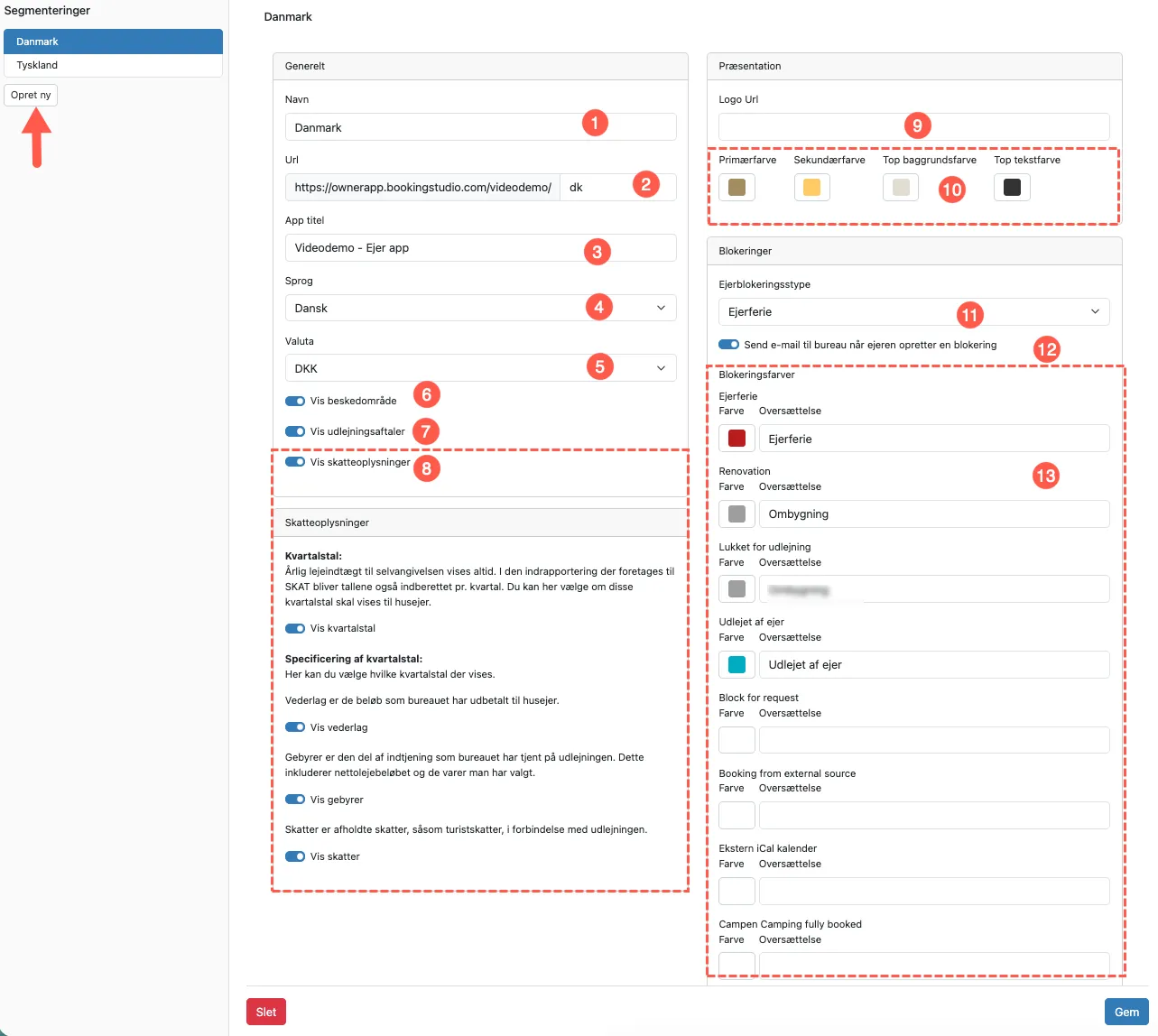Viewport: 1158px width, 1036px height.
Task: Disable Vis udlejningsaftaler switch
Action: click(x=295, y=431)
